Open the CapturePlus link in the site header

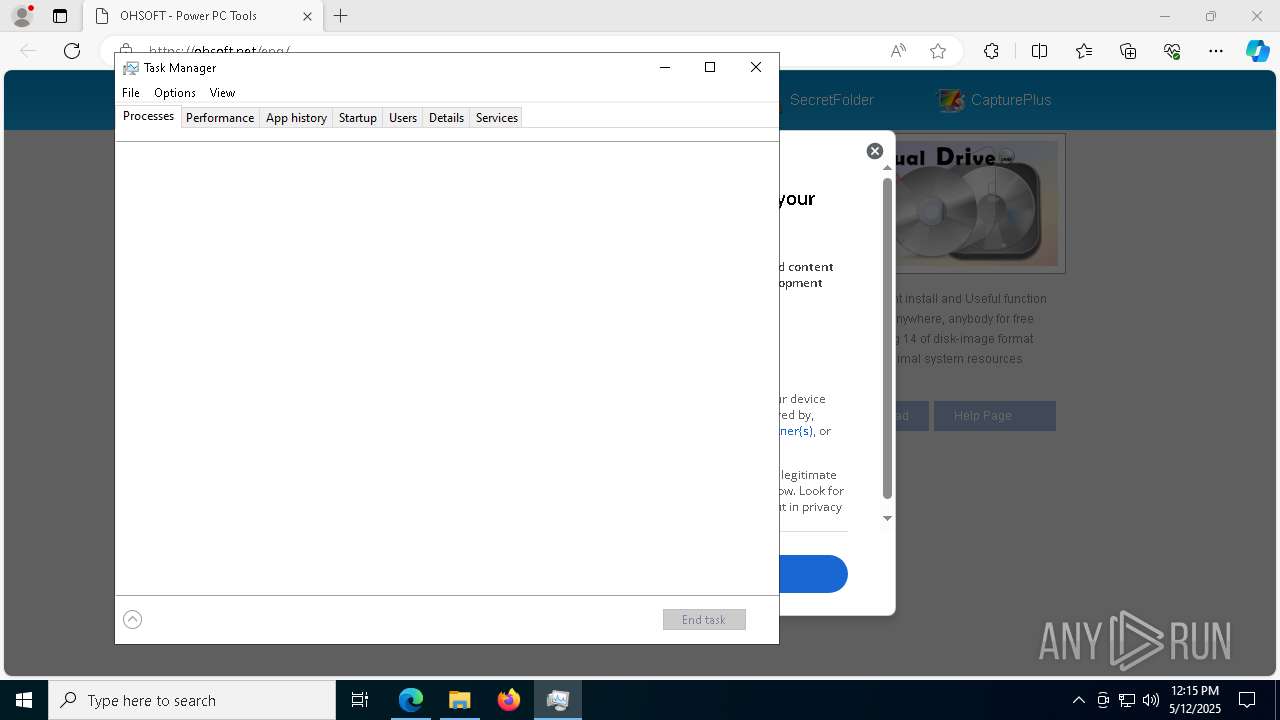(x=994, y=100)
